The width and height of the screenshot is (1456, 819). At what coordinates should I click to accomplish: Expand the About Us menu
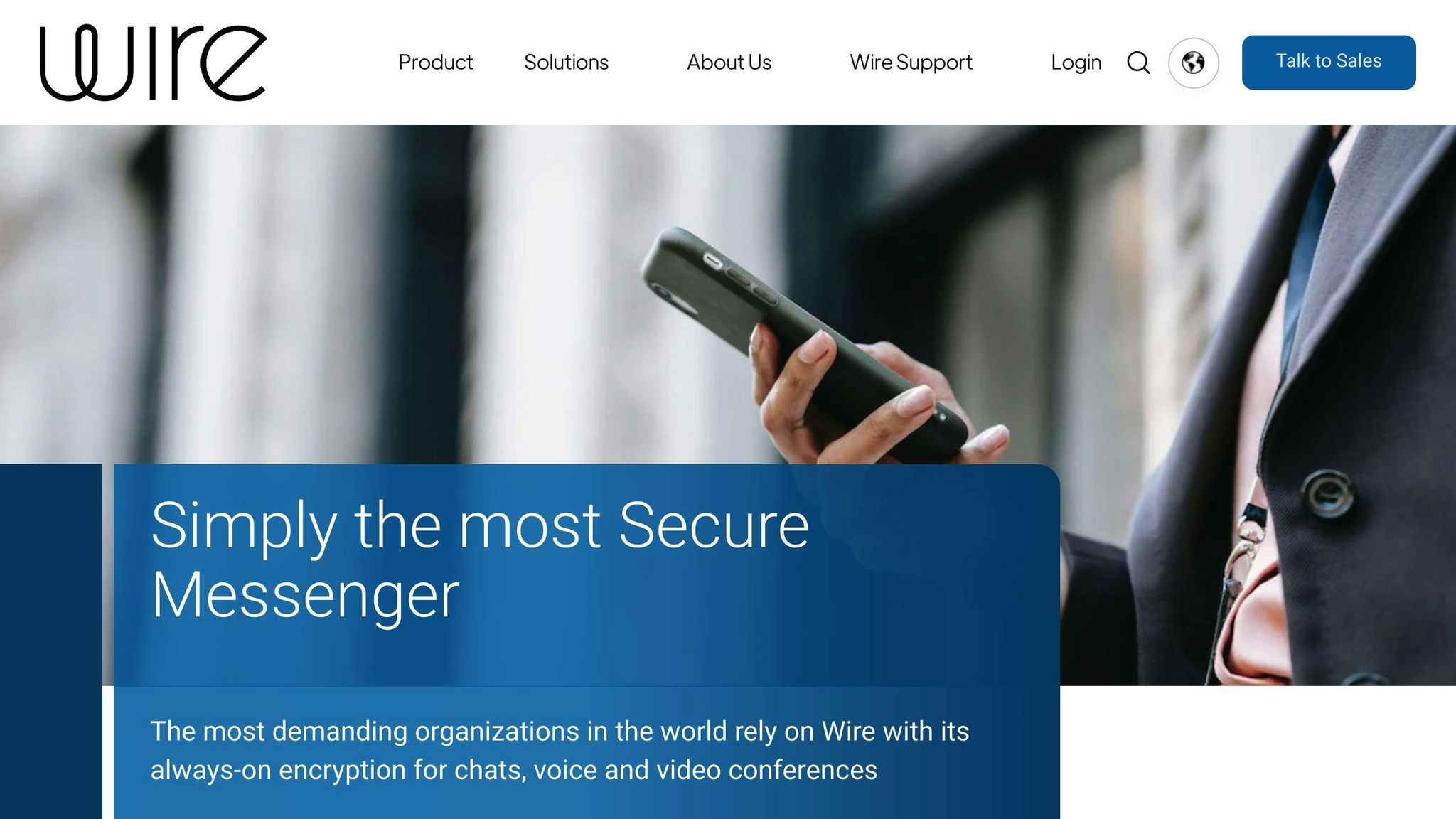729,63
